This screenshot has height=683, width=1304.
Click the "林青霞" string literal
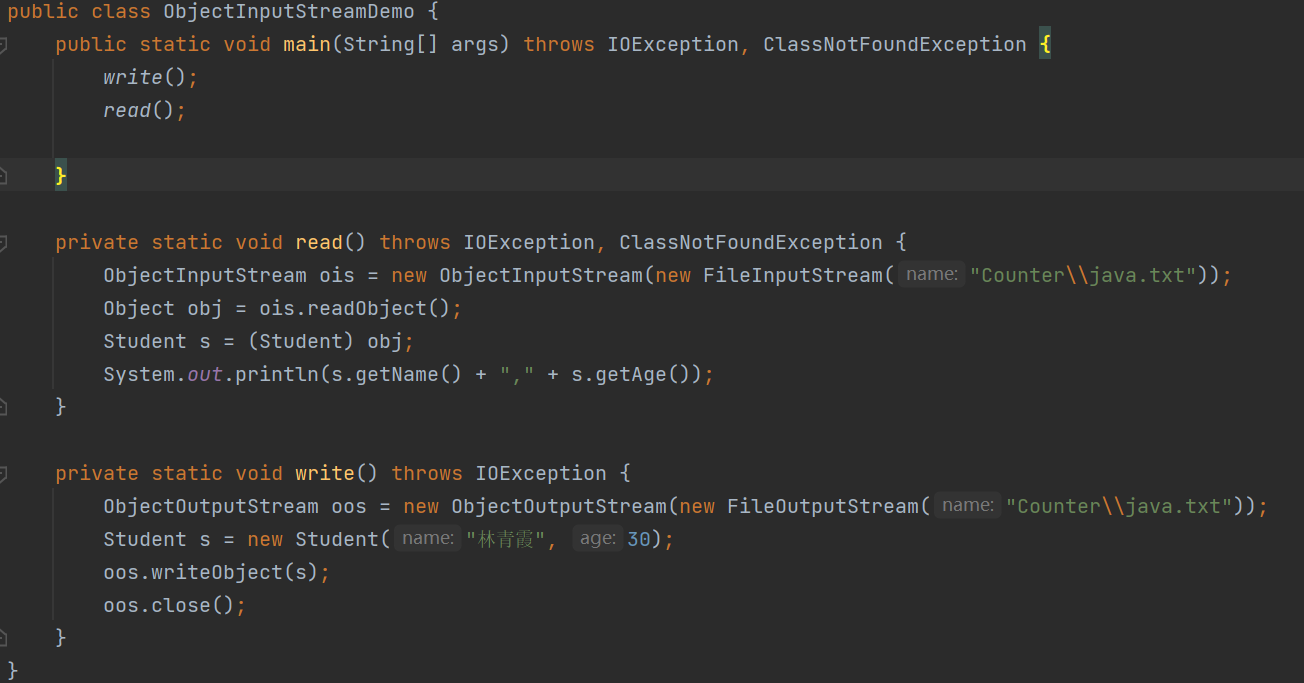(x=506, y=539)
